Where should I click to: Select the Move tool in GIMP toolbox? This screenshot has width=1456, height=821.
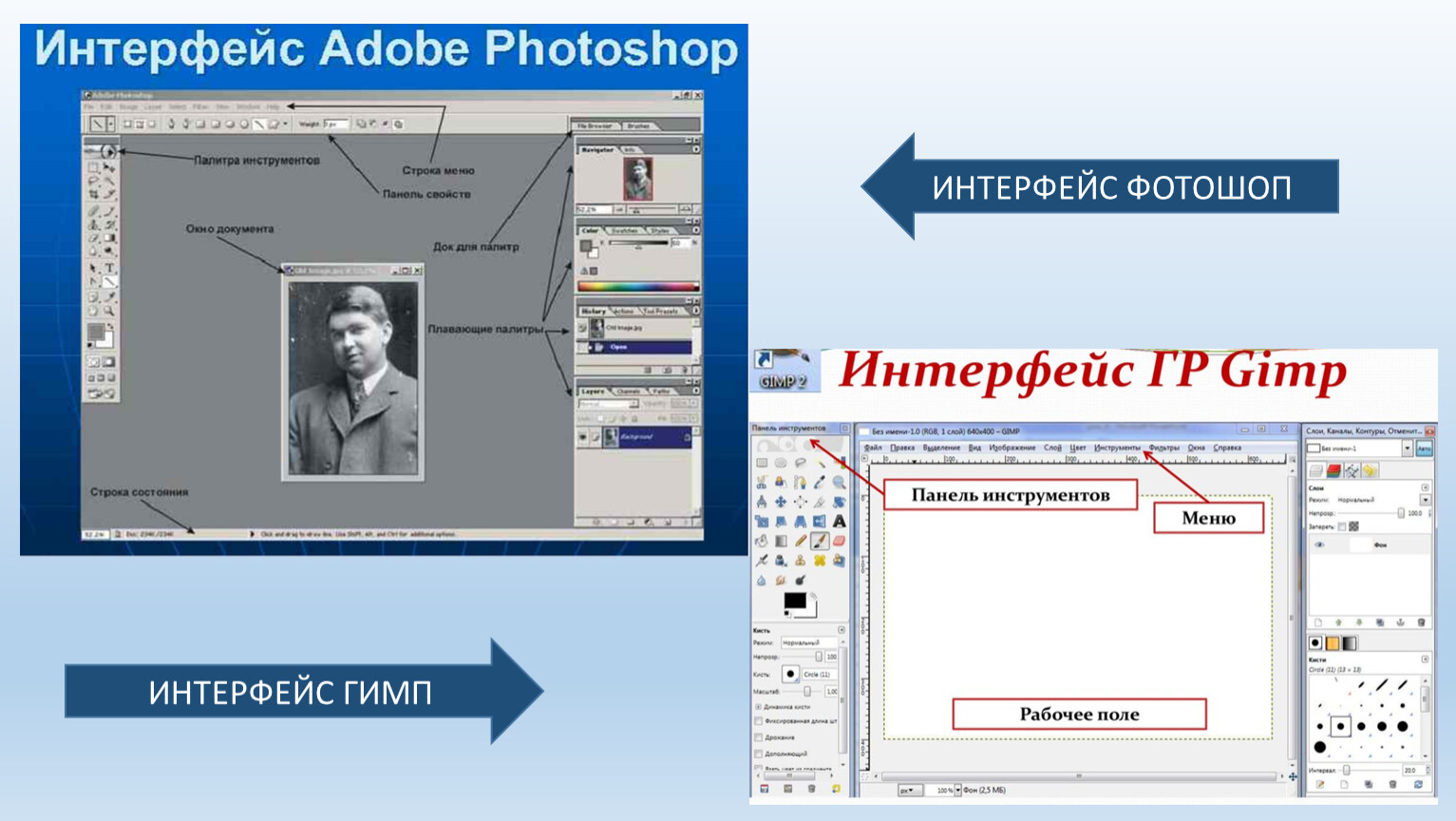[x=780, y=502]
